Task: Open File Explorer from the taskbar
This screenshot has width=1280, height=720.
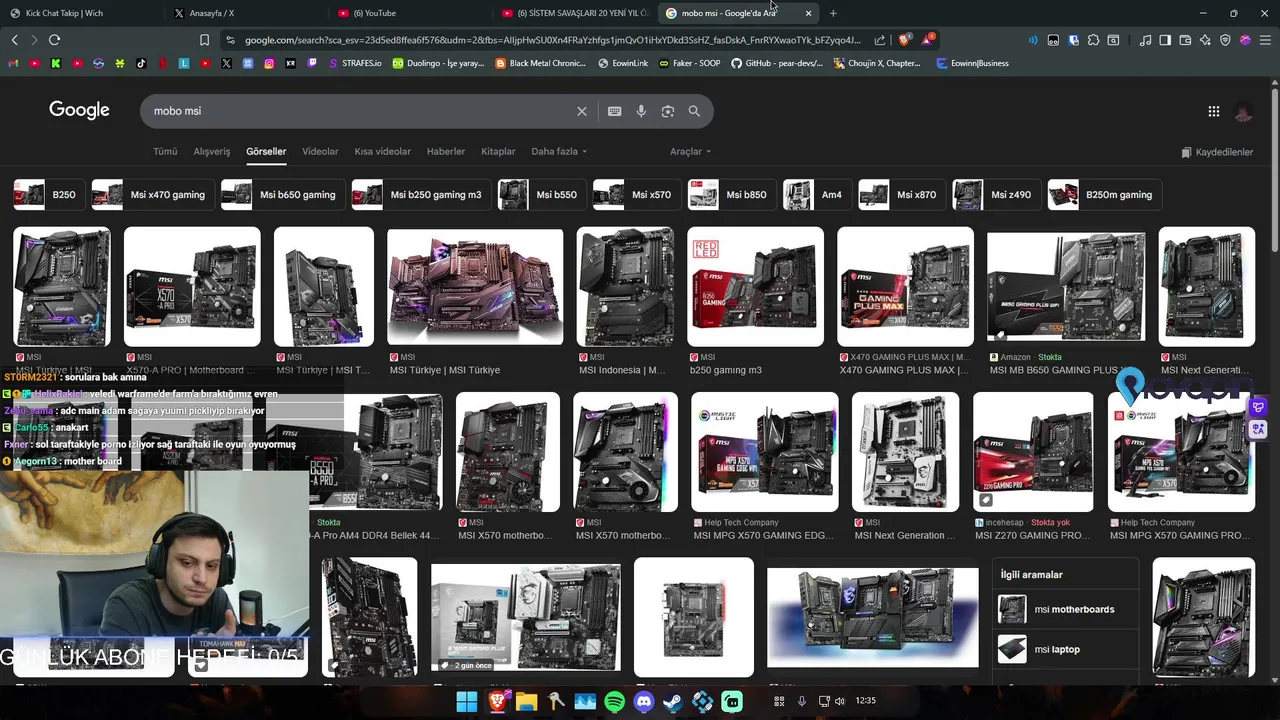Action: (526, 702)
